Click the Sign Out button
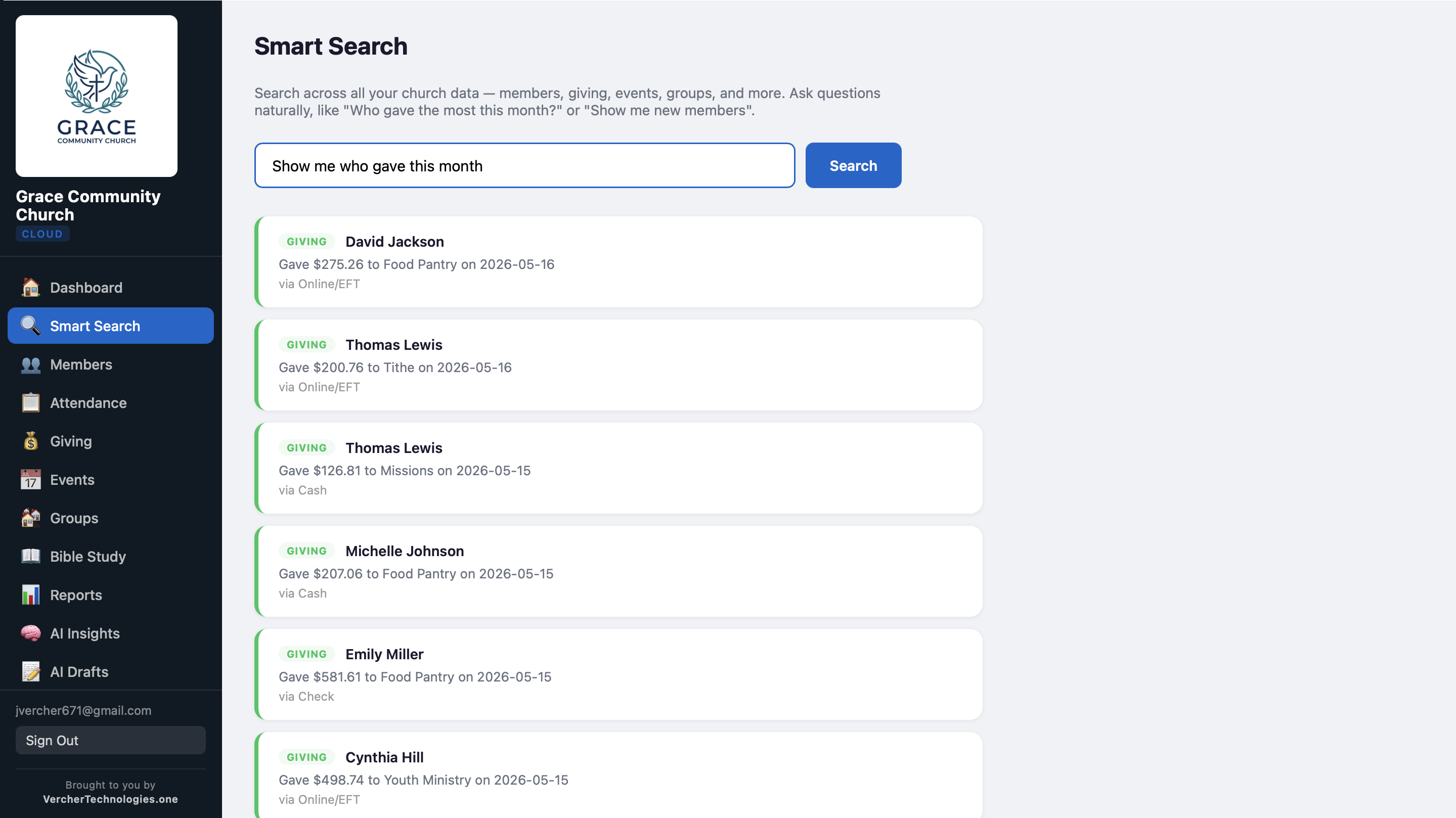Image resolution: width=1456 pixels, height=818 pixels. [110, 740]
